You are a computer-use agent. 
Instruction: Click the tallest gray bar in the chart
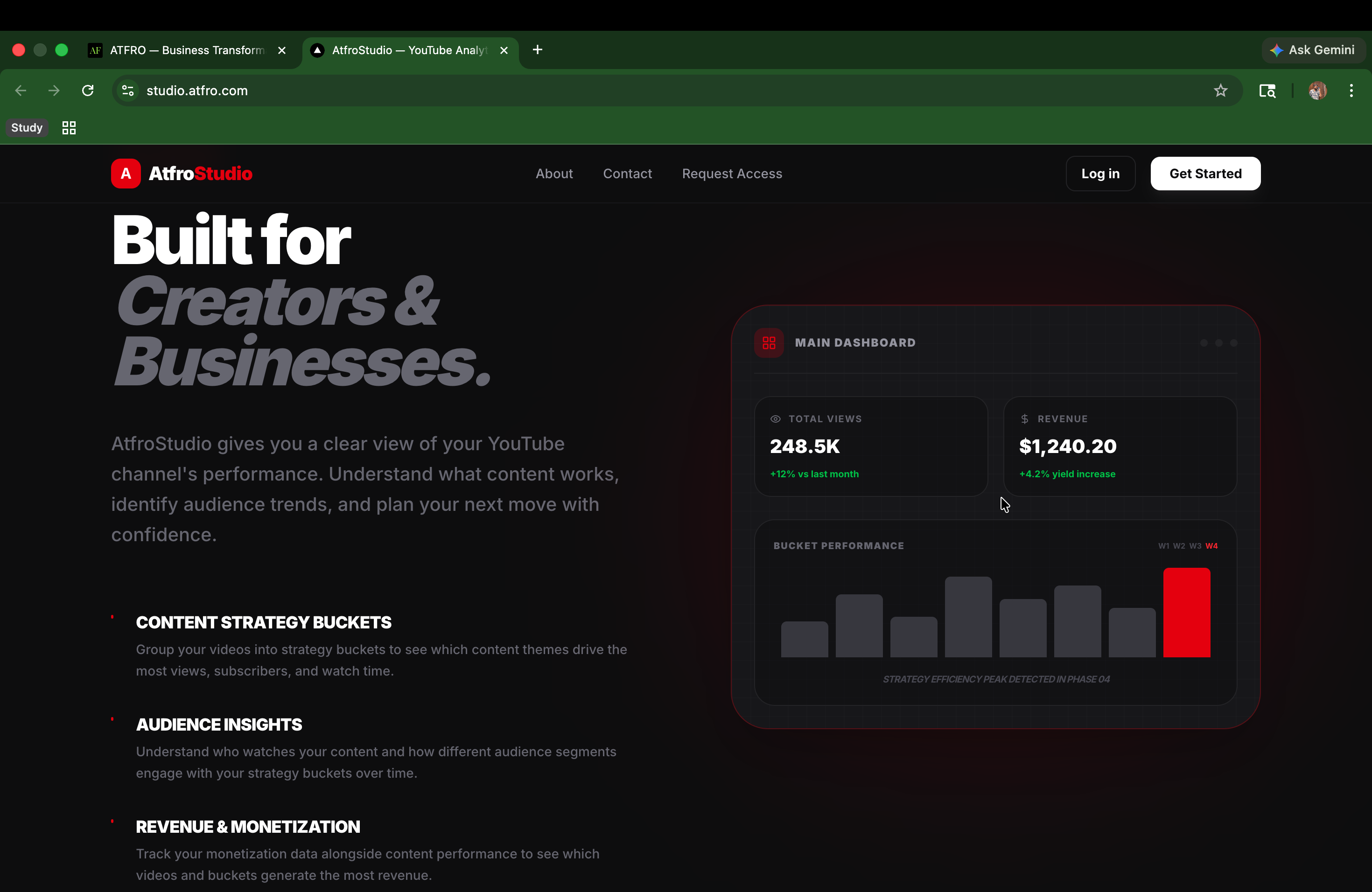(x=968, y=617)
